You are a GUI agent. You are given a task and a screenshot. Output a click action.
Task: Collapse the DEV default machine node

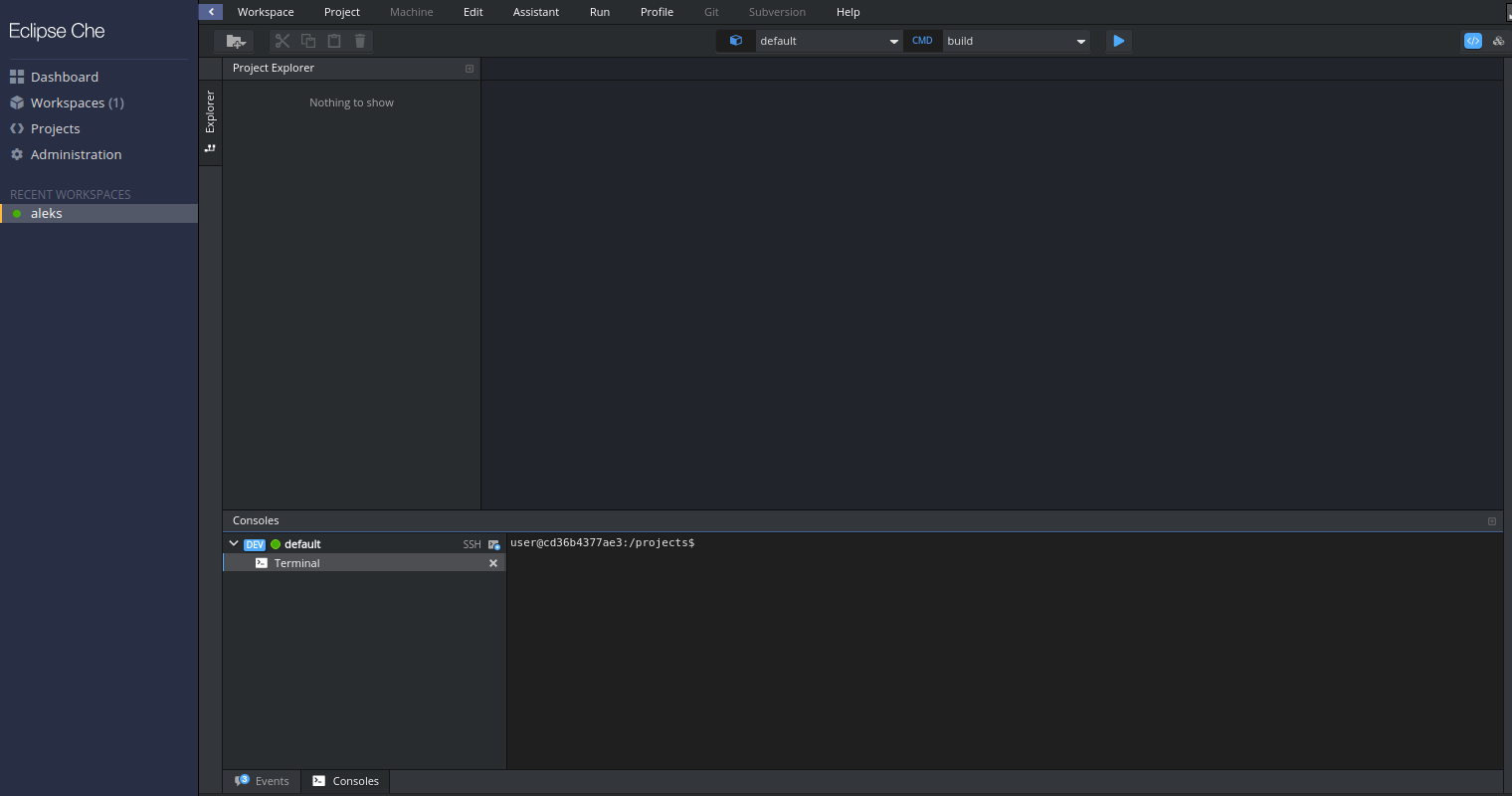234,544
